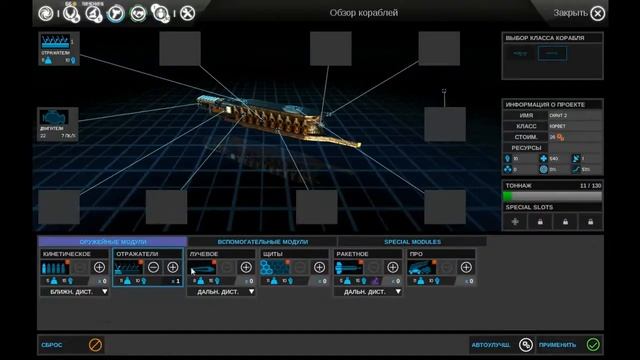Click the deflector module icon in list
Image resolution: width=640 pixels, height=360 pixels.
pyautogui.click(x=128, y=267)
